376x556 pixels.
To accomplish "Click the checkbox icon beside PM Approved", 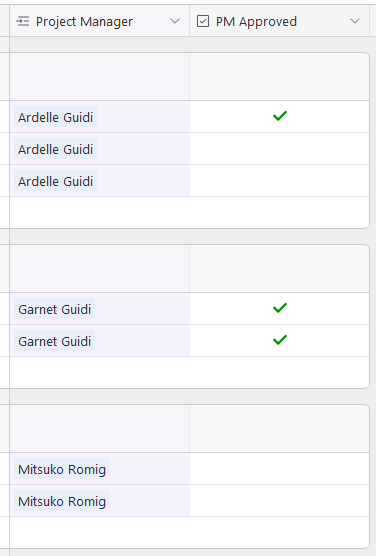I will click(203, 21).
